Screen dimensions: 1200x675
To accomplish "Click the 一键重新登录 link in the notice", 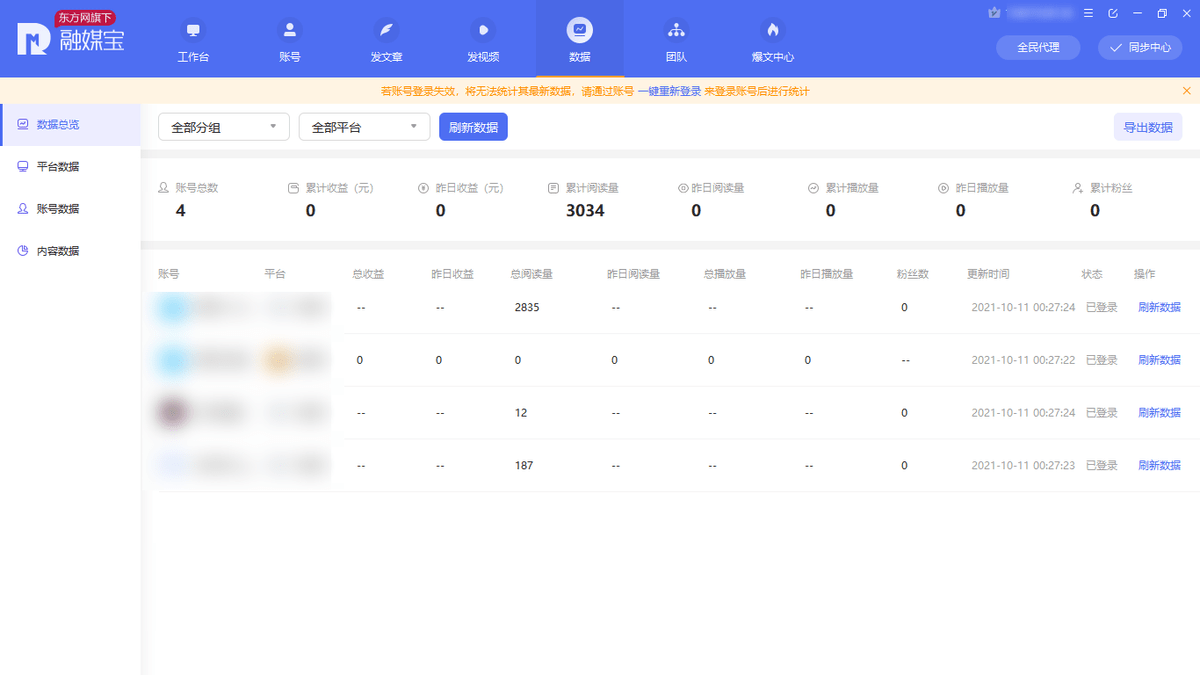I will (669, 91).
